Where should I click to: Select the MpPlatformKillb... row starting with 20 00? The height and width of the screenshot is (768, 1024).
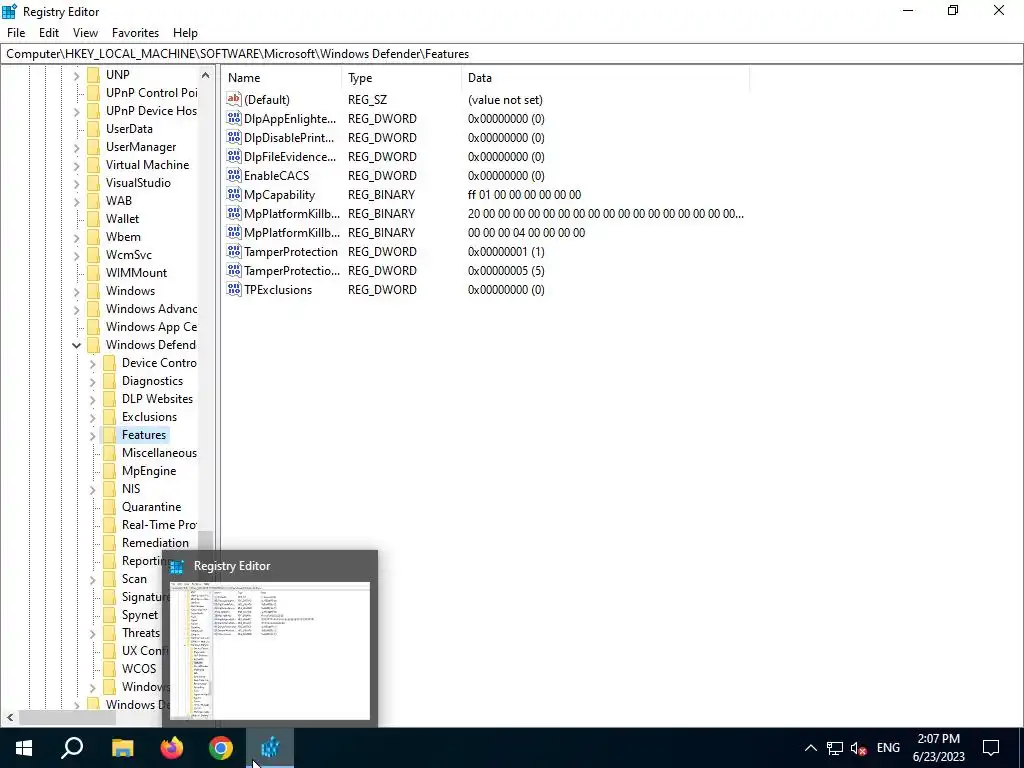292,214
